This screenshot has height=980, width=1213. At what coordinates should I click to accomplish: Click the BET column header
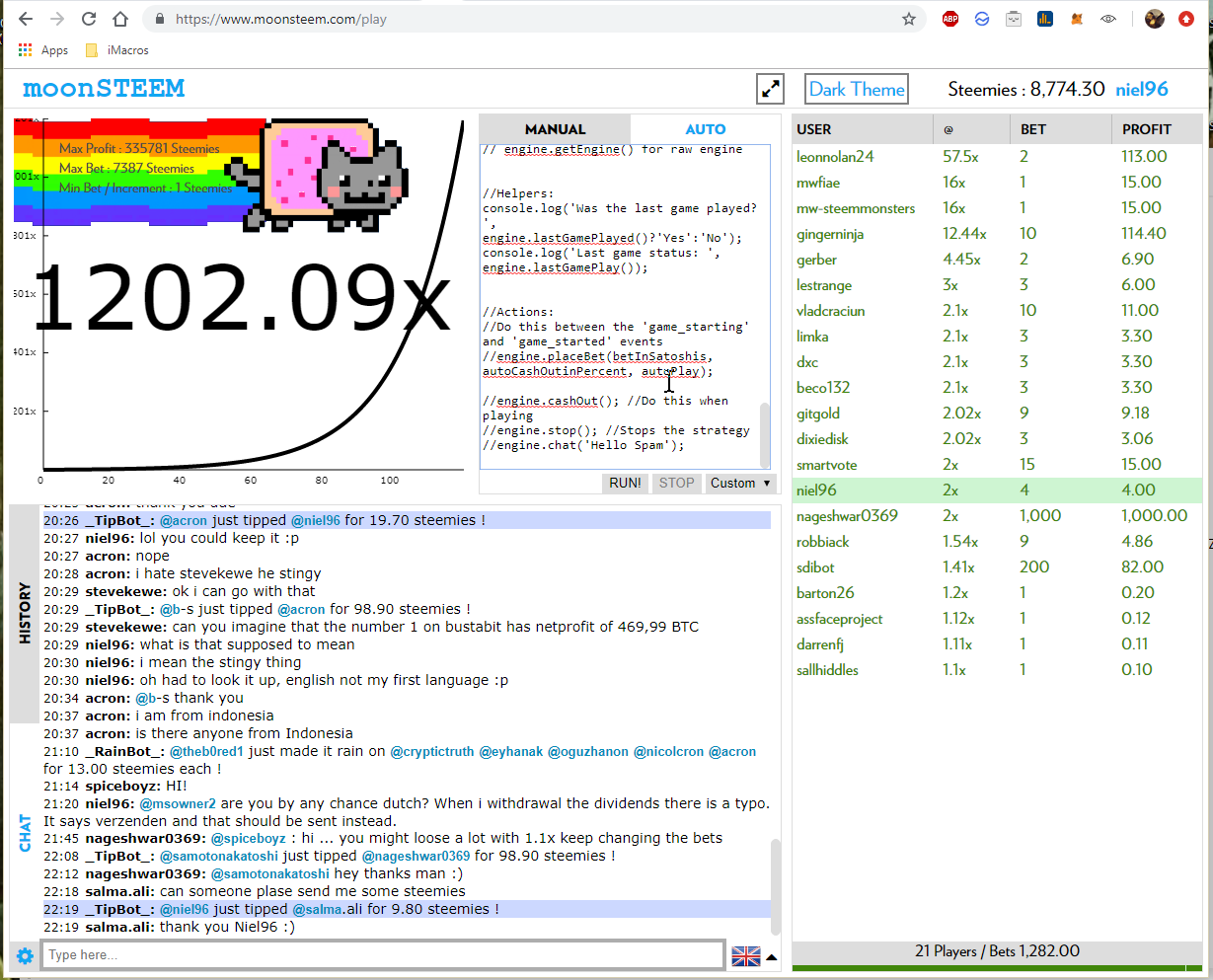[1060, 129]
